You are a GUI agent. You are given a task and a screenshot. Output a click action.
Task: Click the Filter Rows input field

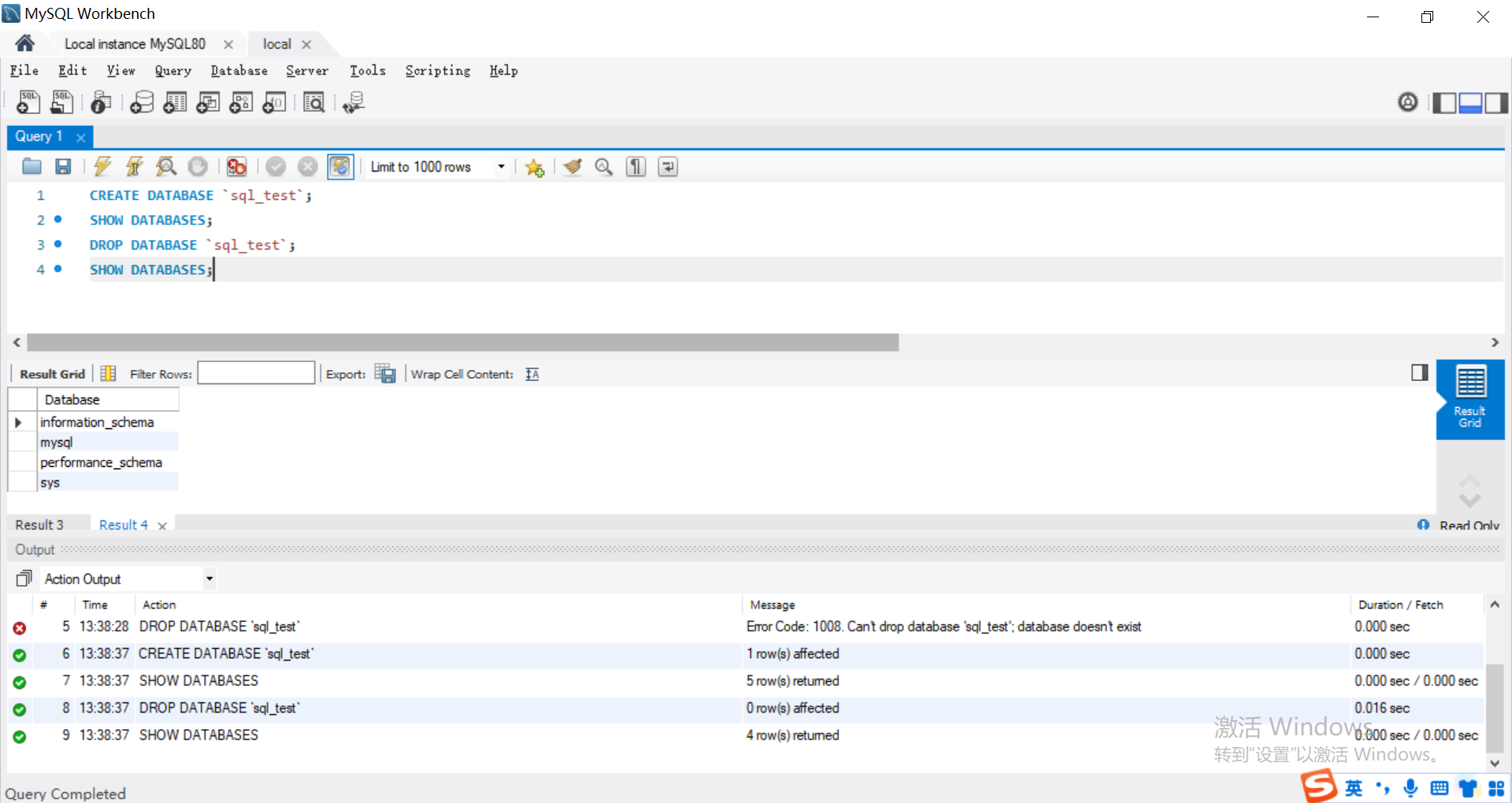click(x=256, y=373)
